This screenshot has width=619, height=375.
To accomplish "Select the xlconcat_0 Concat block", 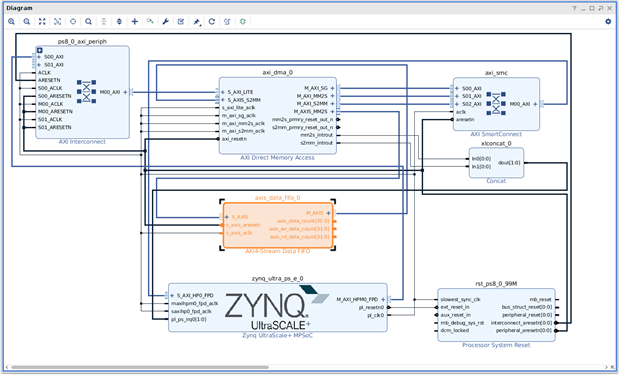I will (496, 163).
